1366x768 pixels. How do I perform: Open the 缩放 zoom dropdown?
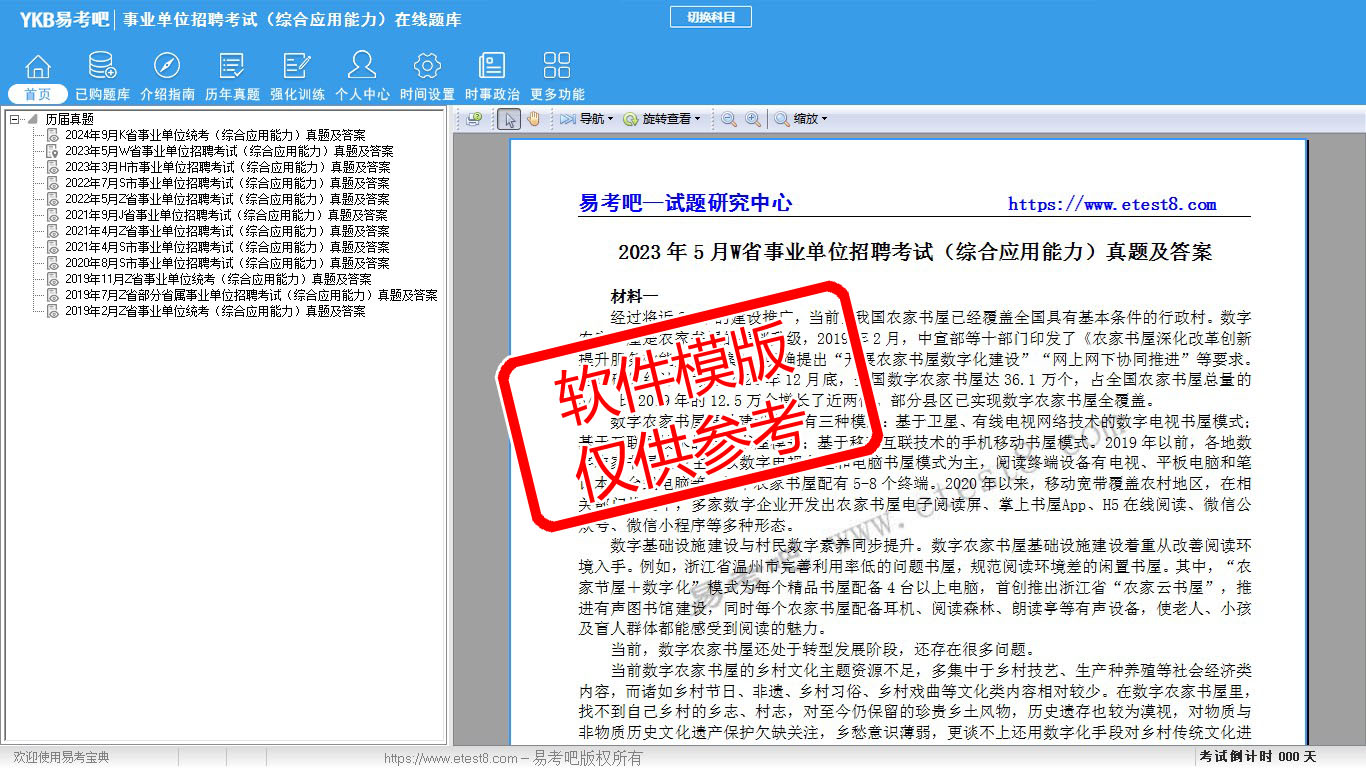[x=800, y=119]
